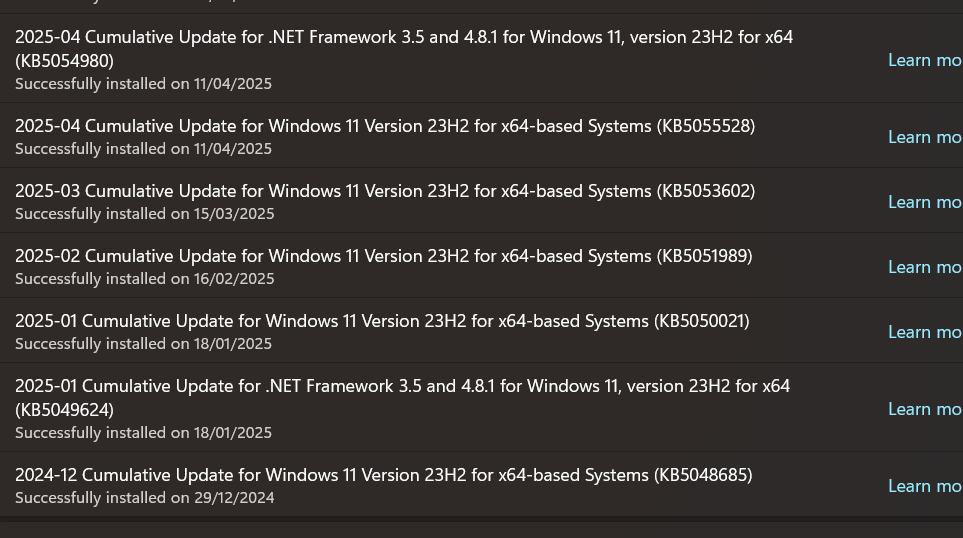Open Learn more link for KB5050021
Screen dimensions: 963x538
point(924,332)
